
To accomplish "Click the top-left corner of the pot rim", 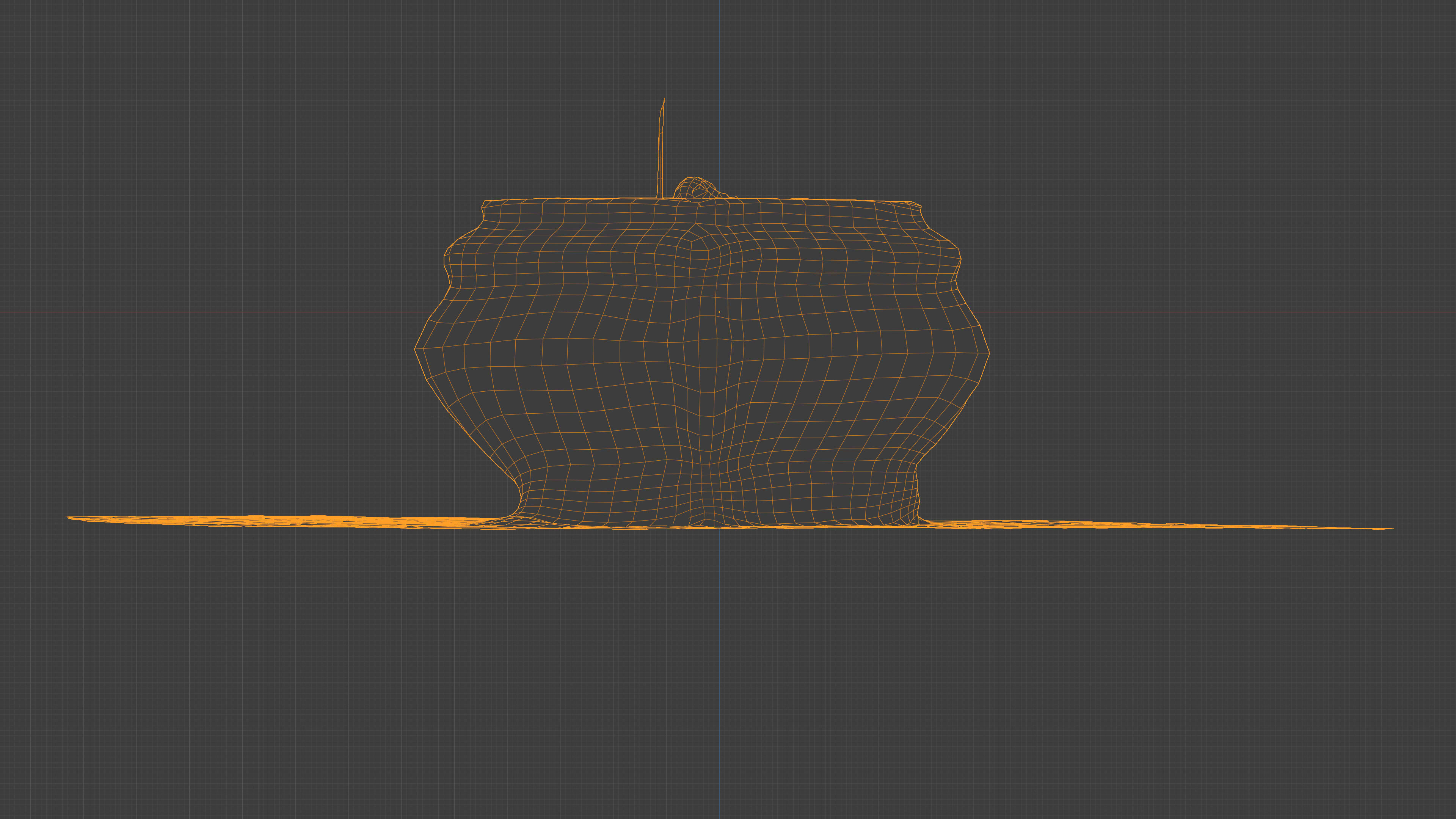I will tap(485, 201).
